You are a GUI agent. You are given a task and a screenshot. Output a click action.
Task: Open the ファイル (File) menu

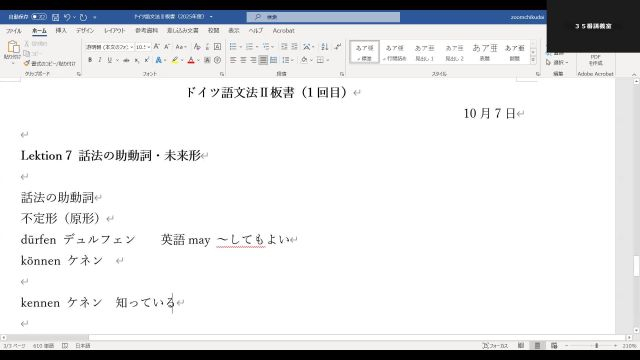click(x=13, y=31)
